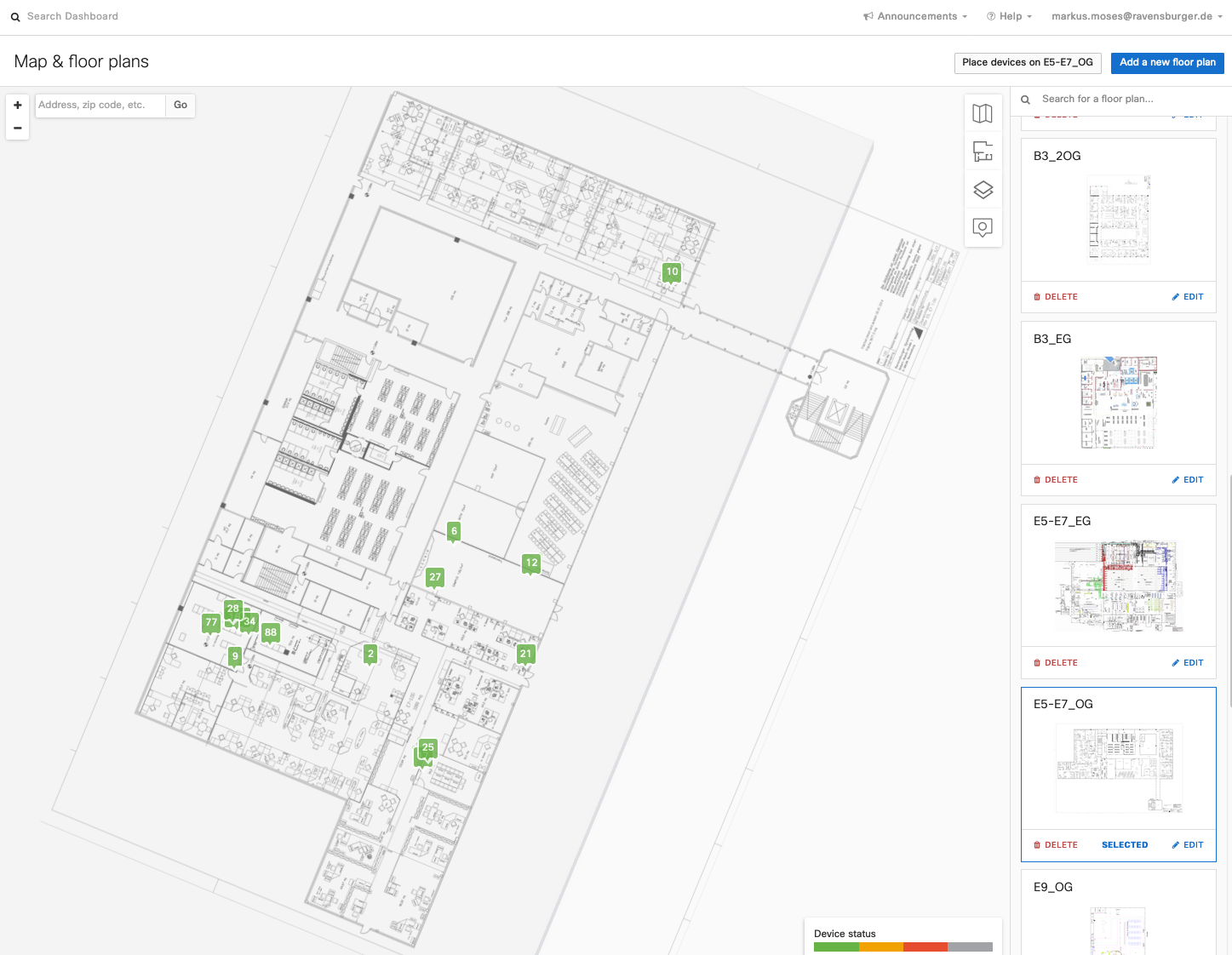Click the Dashboard search magnifier icon
Viewport: 1232px width, 955px height.
(x=15, y=16)
